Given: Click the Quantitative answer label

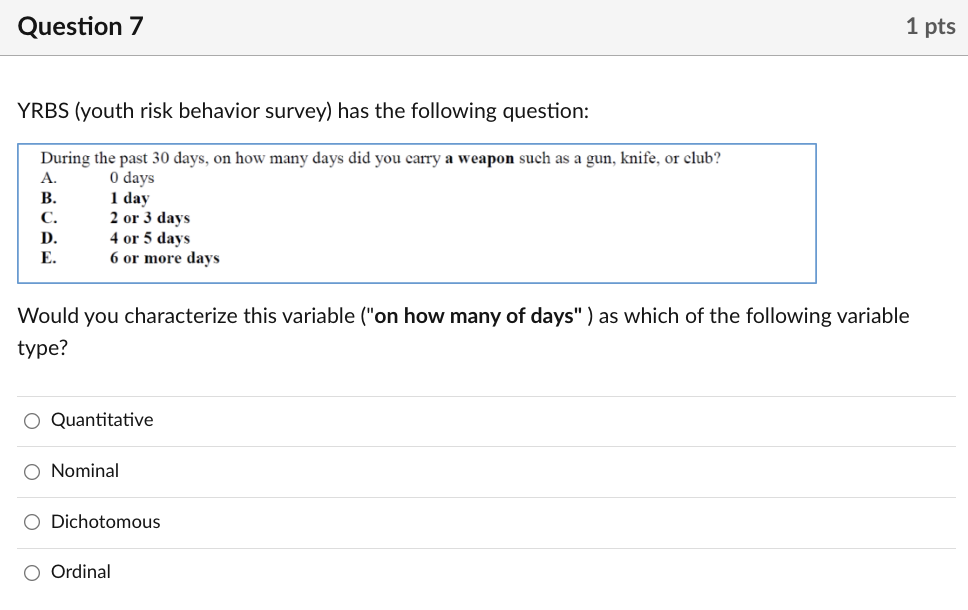Looking at the screenshot, I should point(103,420).
